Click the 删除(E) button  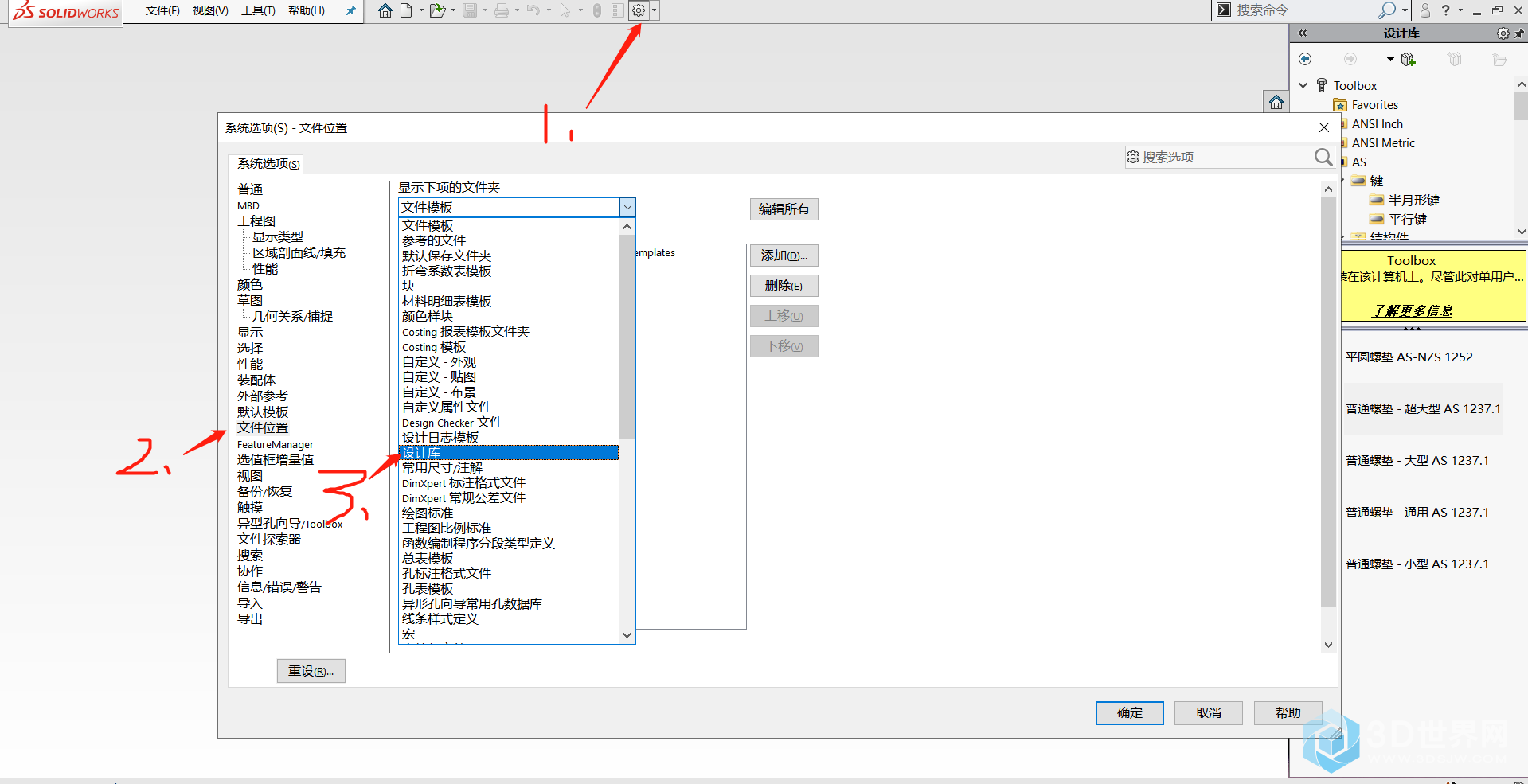(x=784, y=286)
